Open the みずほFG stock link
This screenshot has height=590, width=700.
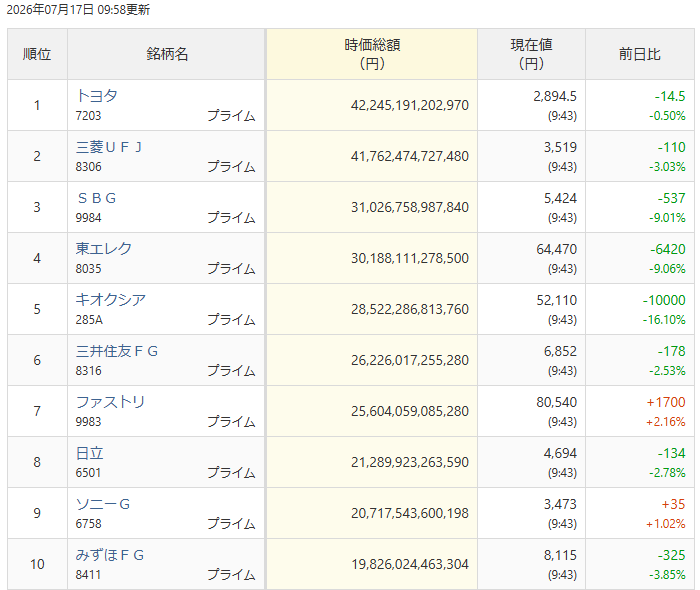coord(110,555)
